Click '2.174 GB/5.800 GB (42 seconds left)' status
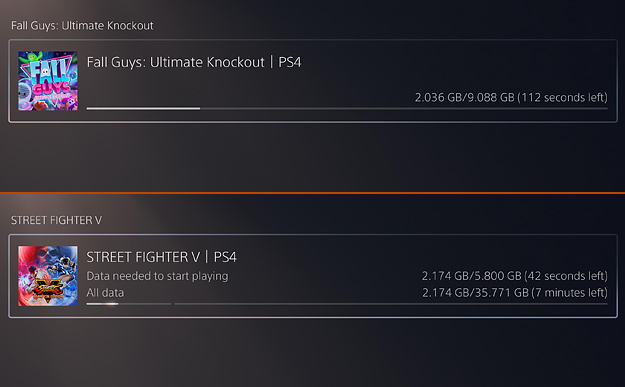 click(515, 276)
